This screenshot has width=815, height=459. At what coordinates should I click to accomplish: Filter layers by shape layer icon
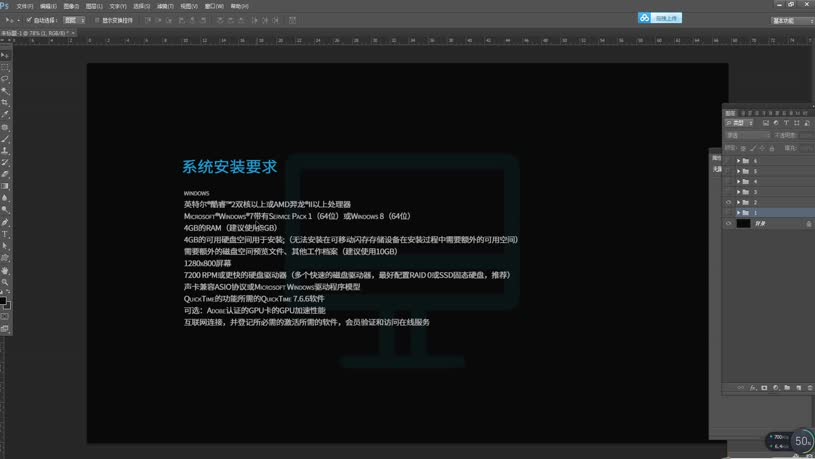coord(797,123)
